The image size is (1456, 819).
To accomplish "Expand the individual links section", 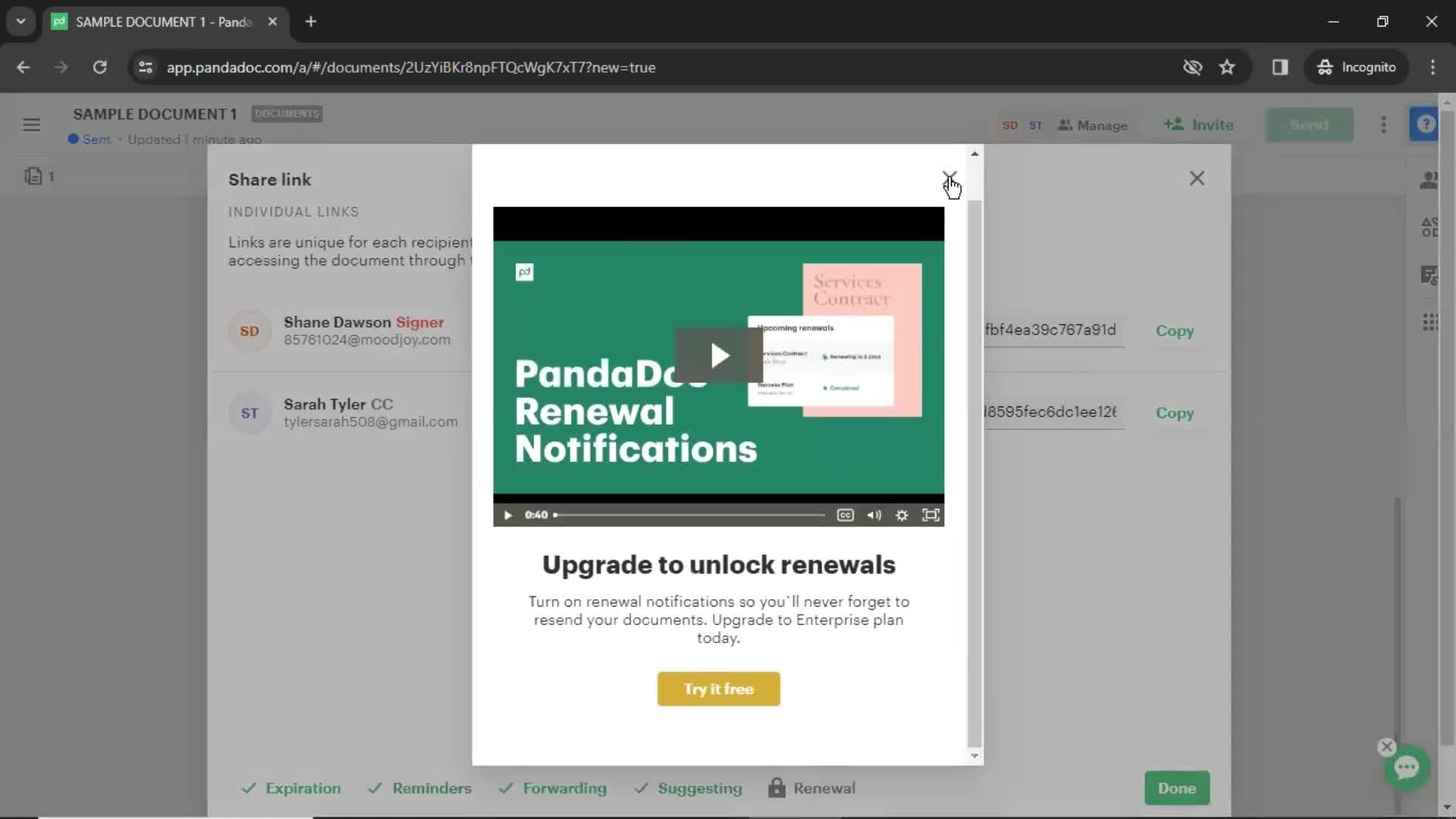I will pos(293,211).
